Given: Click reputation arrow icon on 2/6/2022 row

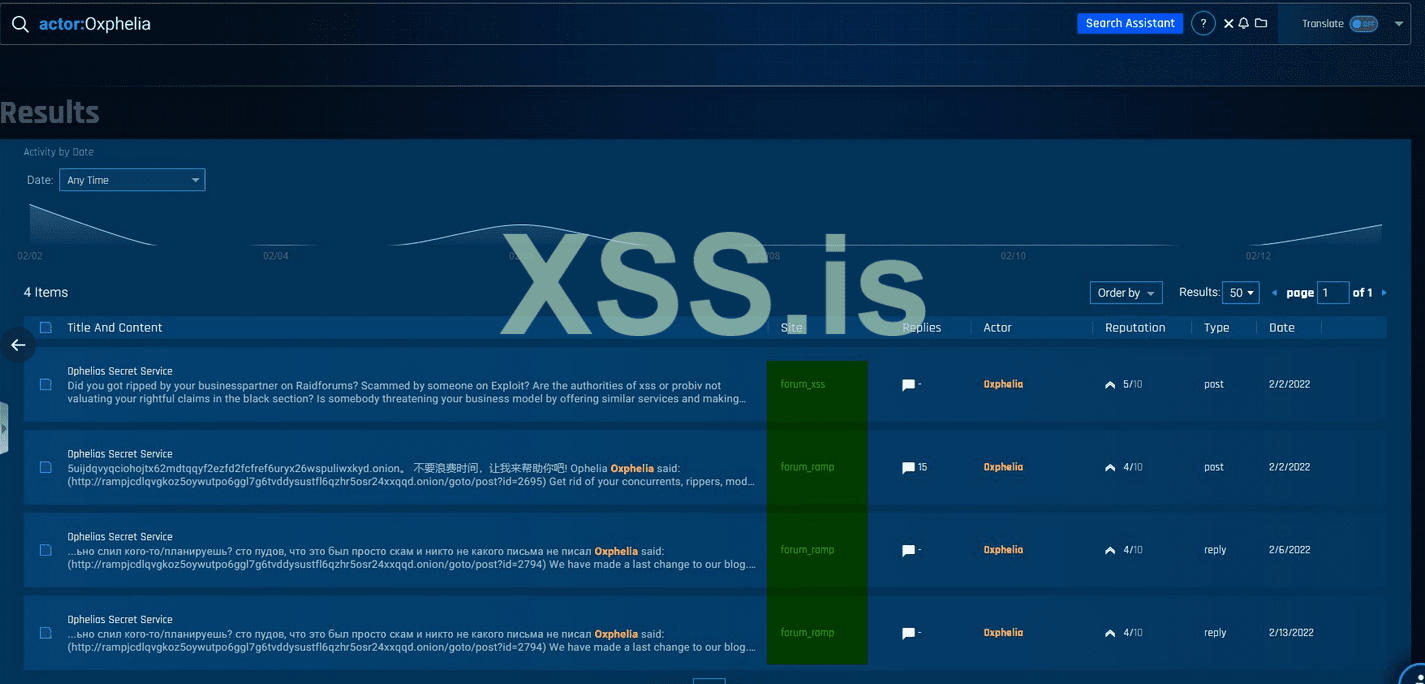Looking at the screenshot, I should tap(1110, 551).
